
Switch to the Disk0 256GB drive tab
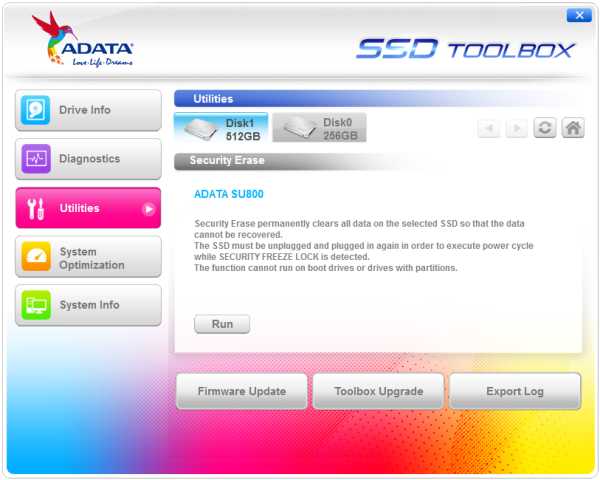point(320,128)
